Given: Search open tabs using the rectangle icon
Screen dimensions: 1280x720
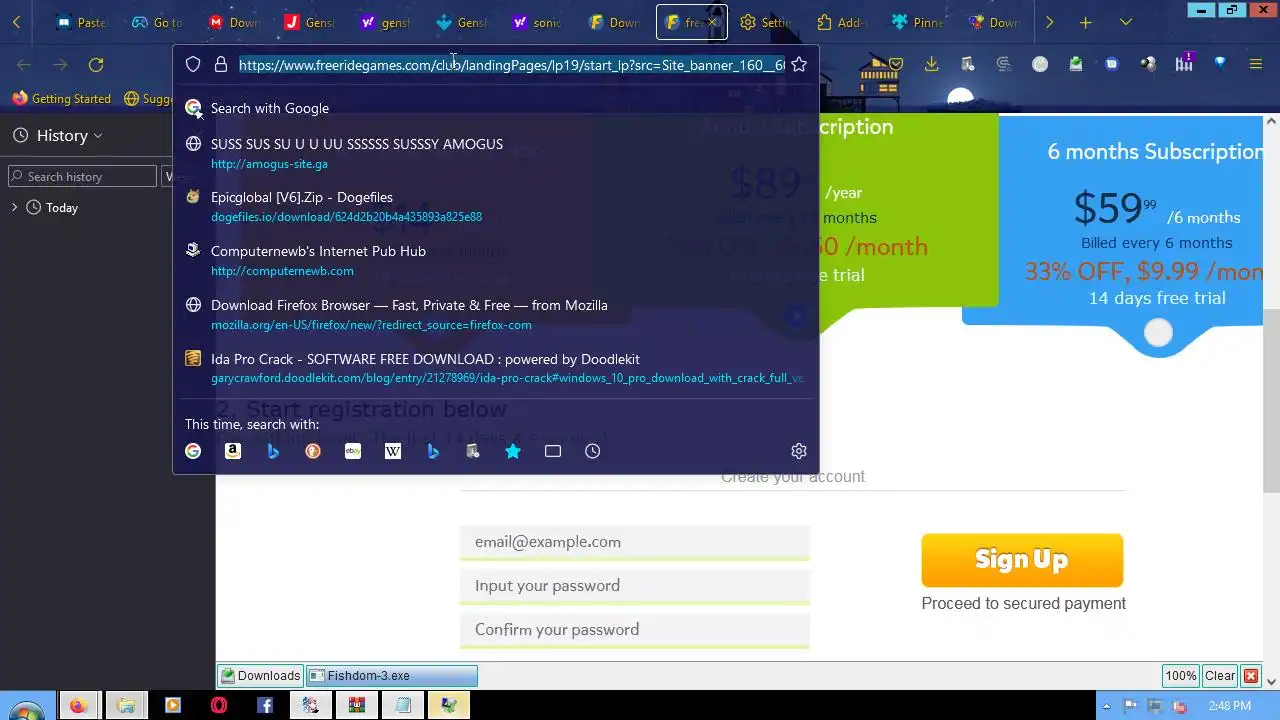Looking at the screenshot, I should pos(553,451).
